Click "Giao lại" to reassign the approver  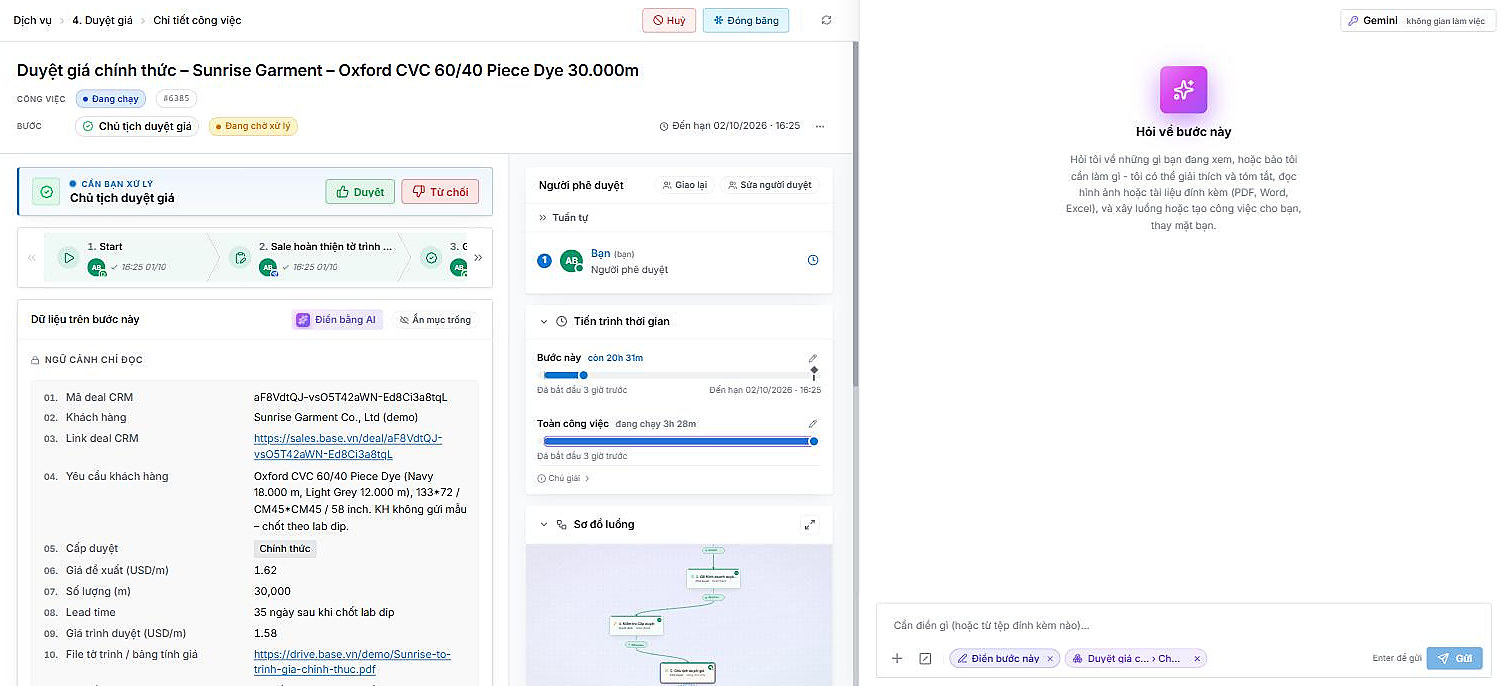coord(685,185)
